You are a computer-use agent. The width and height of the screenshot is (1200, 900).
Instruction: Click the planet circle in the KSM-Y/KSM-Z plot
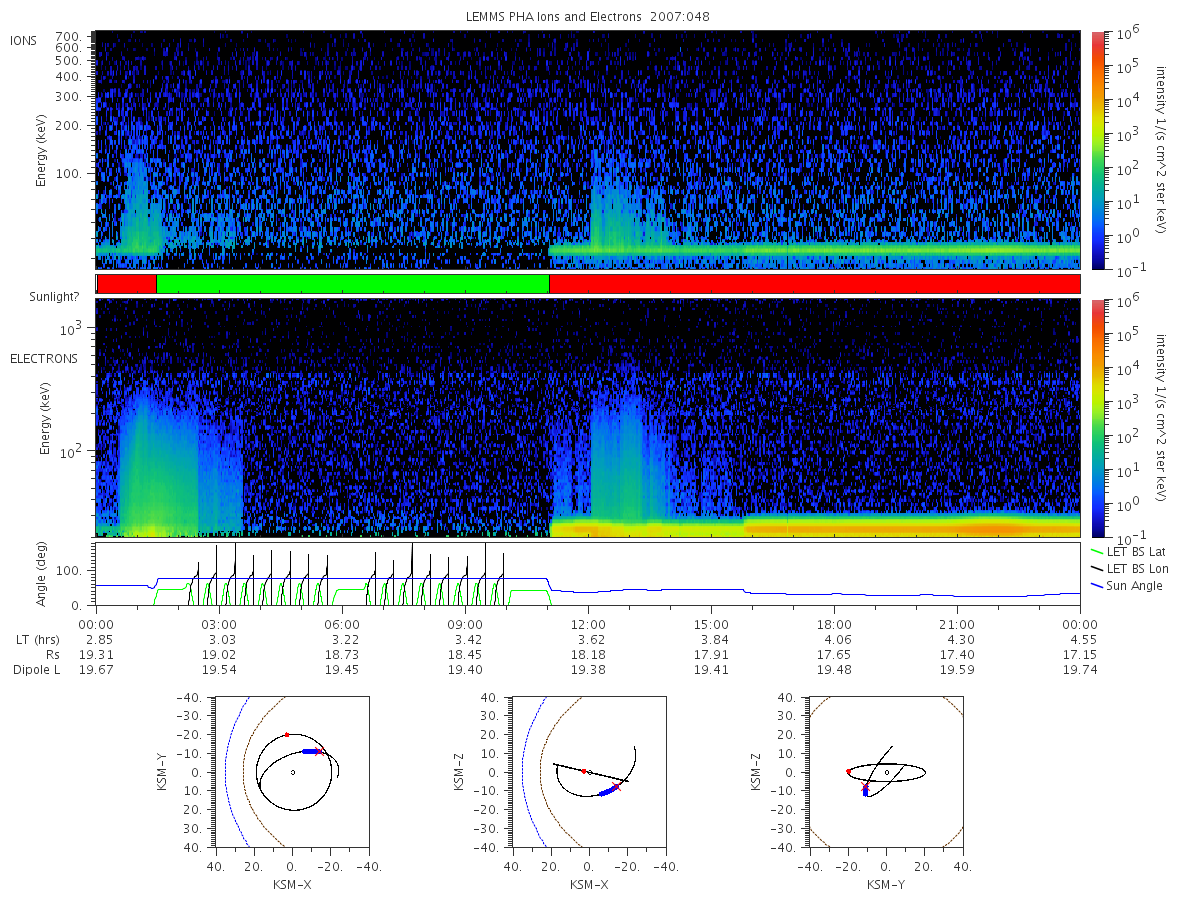(886, 772)
